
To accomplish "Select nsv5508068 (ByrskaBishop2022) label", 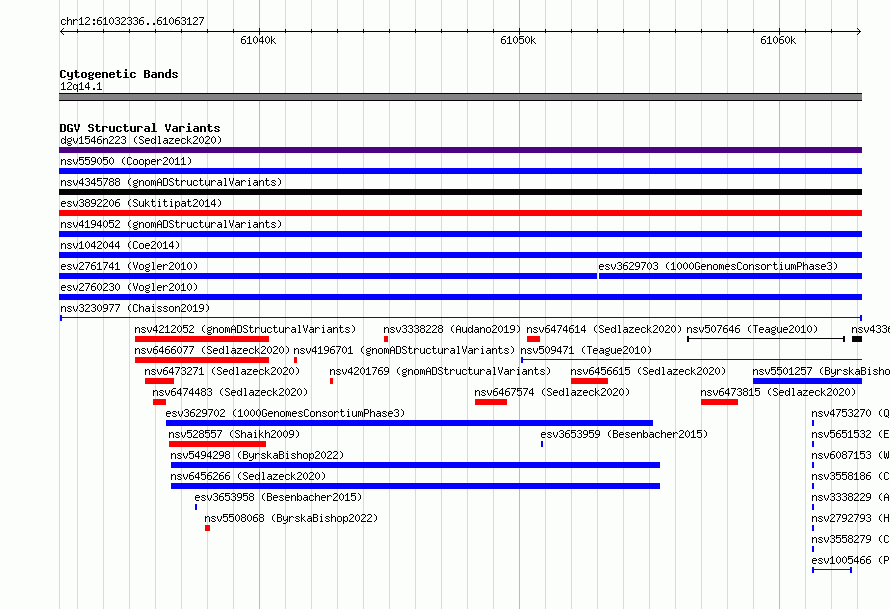I will click(291, 518).
